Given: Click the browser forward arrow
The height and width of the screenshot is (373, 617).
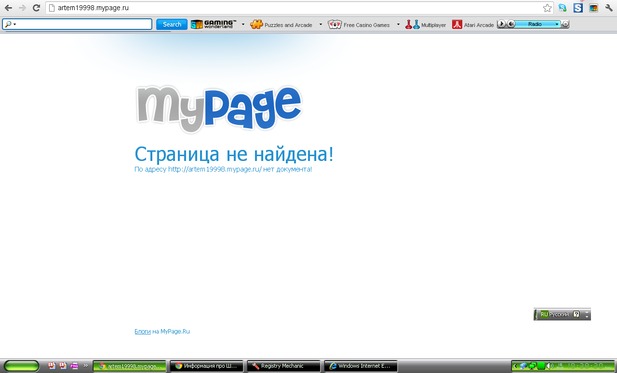Looking at the screenshot, I should coord(22,7).
